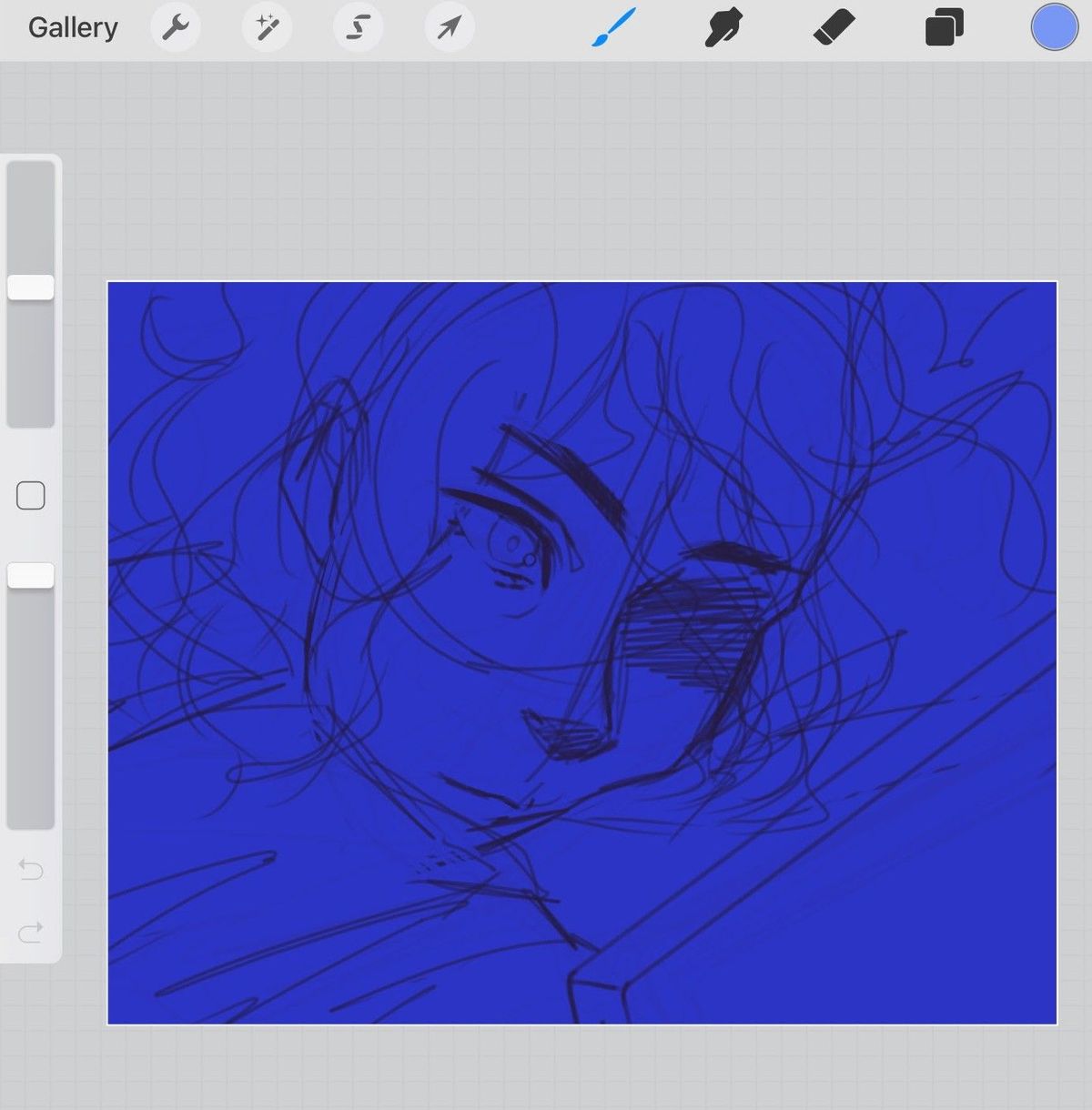Open the active color picker circle
The height and width of the screenshot is (1110, 1092).
(1054, 27)
